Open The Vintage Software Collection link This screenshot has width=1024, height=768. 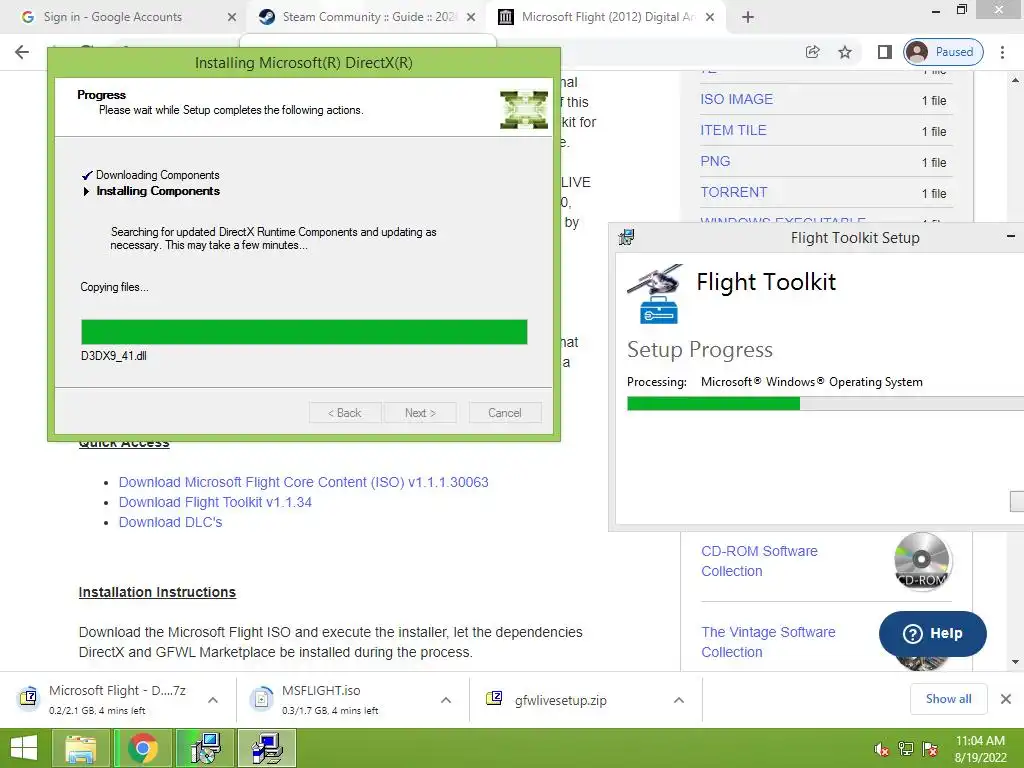point(769,642)
